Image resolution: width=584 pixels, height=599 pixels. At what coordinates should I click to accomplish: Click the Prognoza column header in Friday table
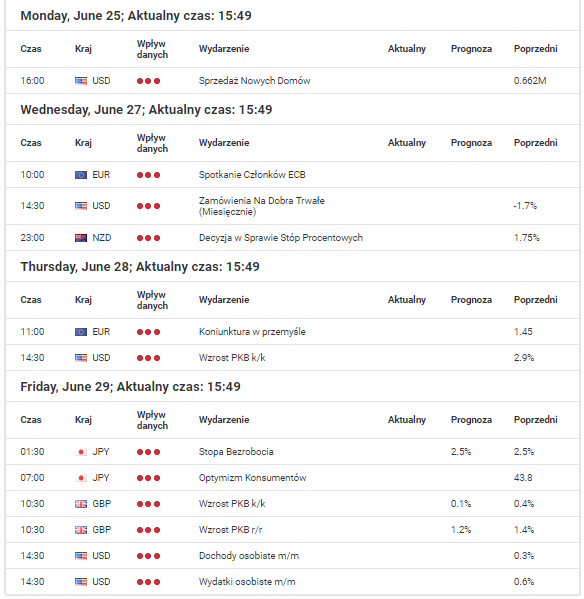tap(471, 419)
